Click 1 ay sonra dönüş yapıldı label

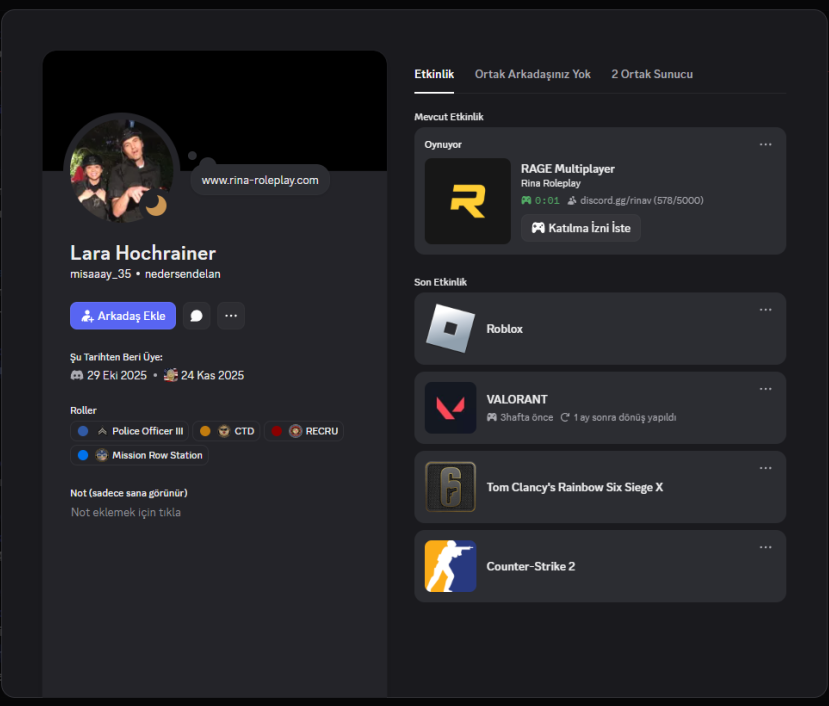(x=625, y=417)
